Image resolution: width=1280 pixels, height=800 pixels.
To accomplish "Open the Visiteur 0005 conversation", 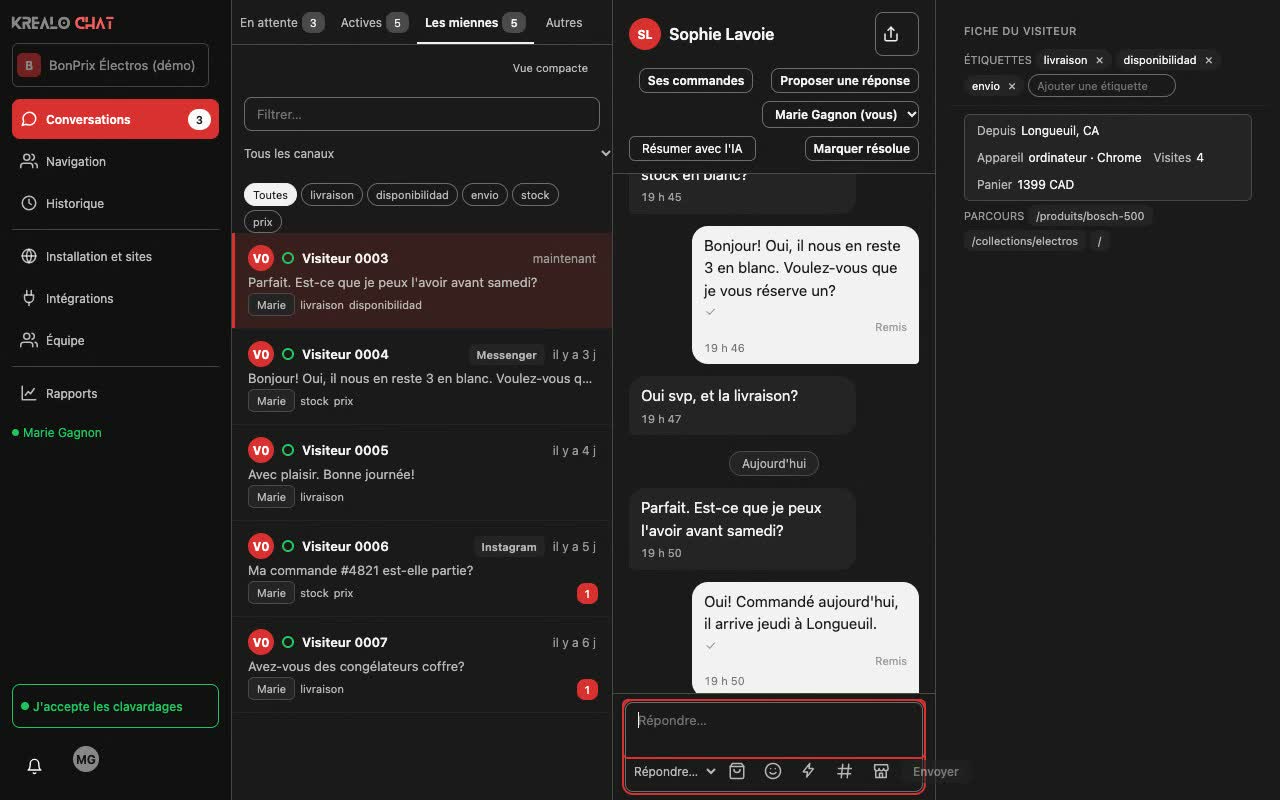I will click(422, 473).
